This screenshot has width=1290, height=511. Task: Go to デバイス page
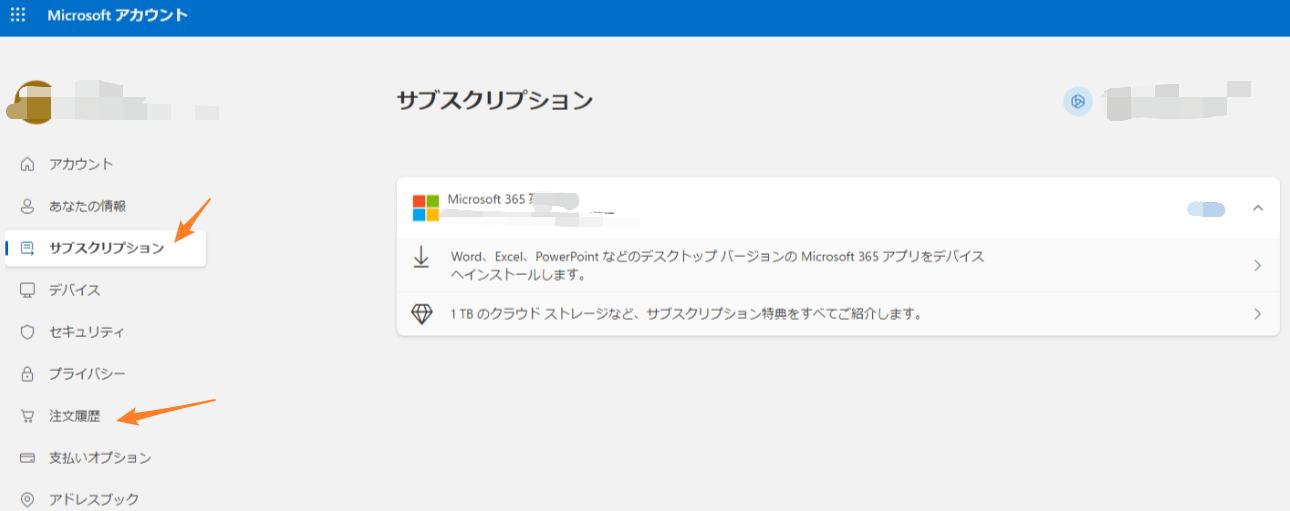[75, 290]
